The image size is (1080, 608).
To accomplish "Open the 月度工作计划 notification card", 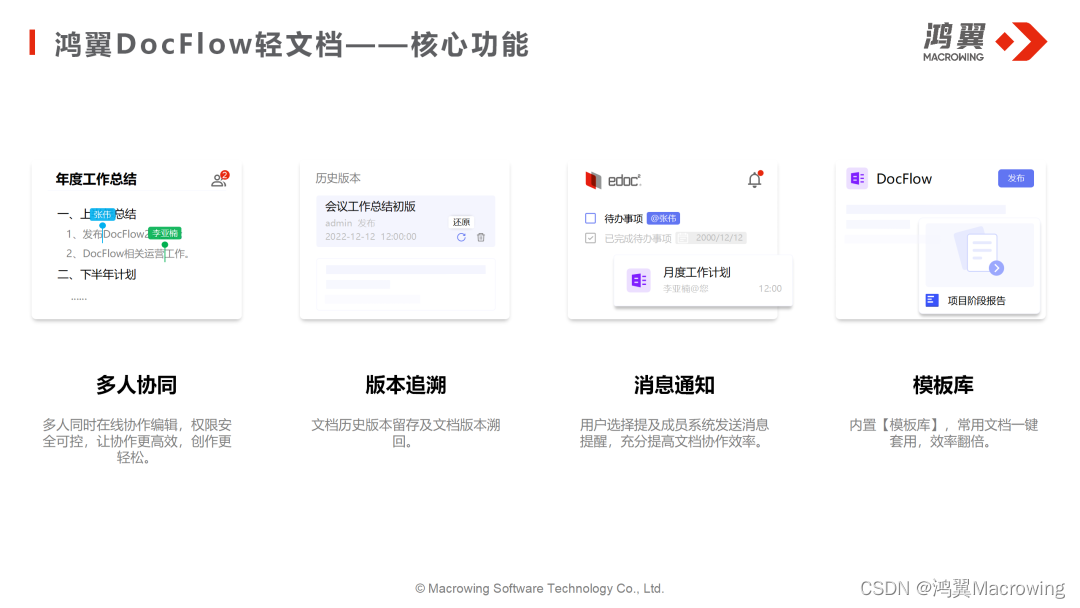I will (x=703, y=281).
